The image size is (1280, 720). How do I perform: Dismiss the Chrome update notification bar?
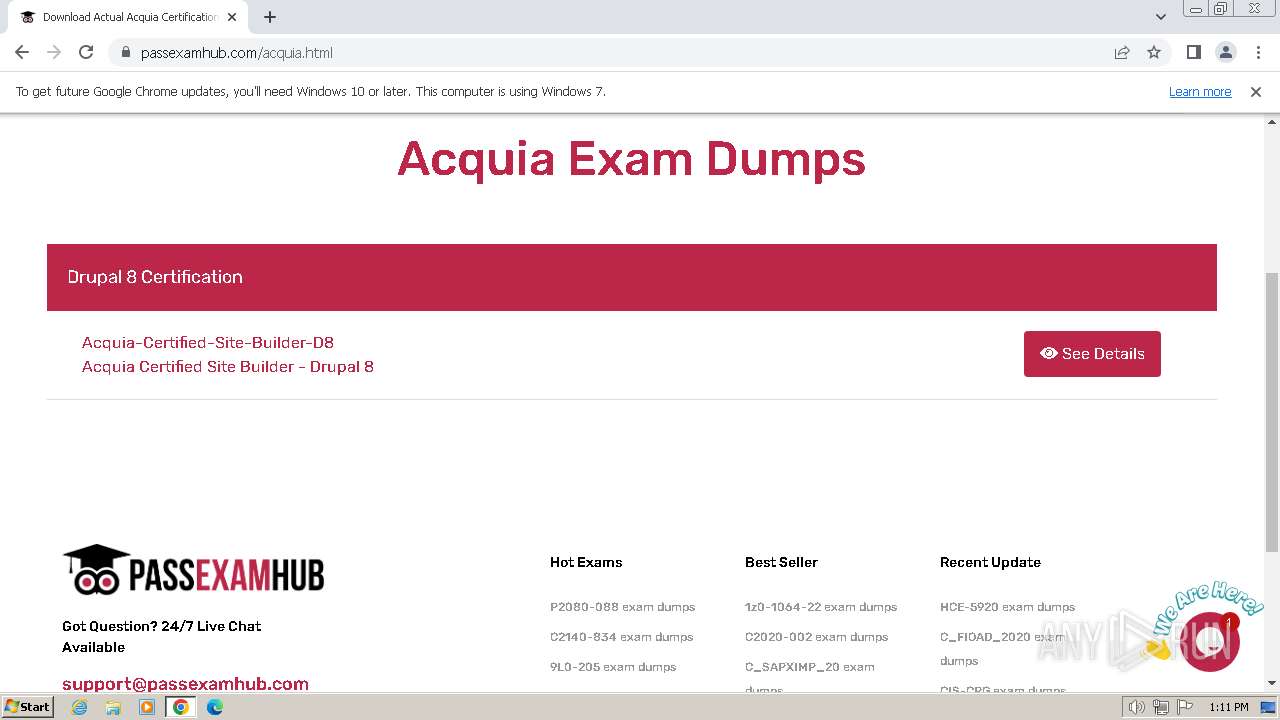tap(1256, 91)
